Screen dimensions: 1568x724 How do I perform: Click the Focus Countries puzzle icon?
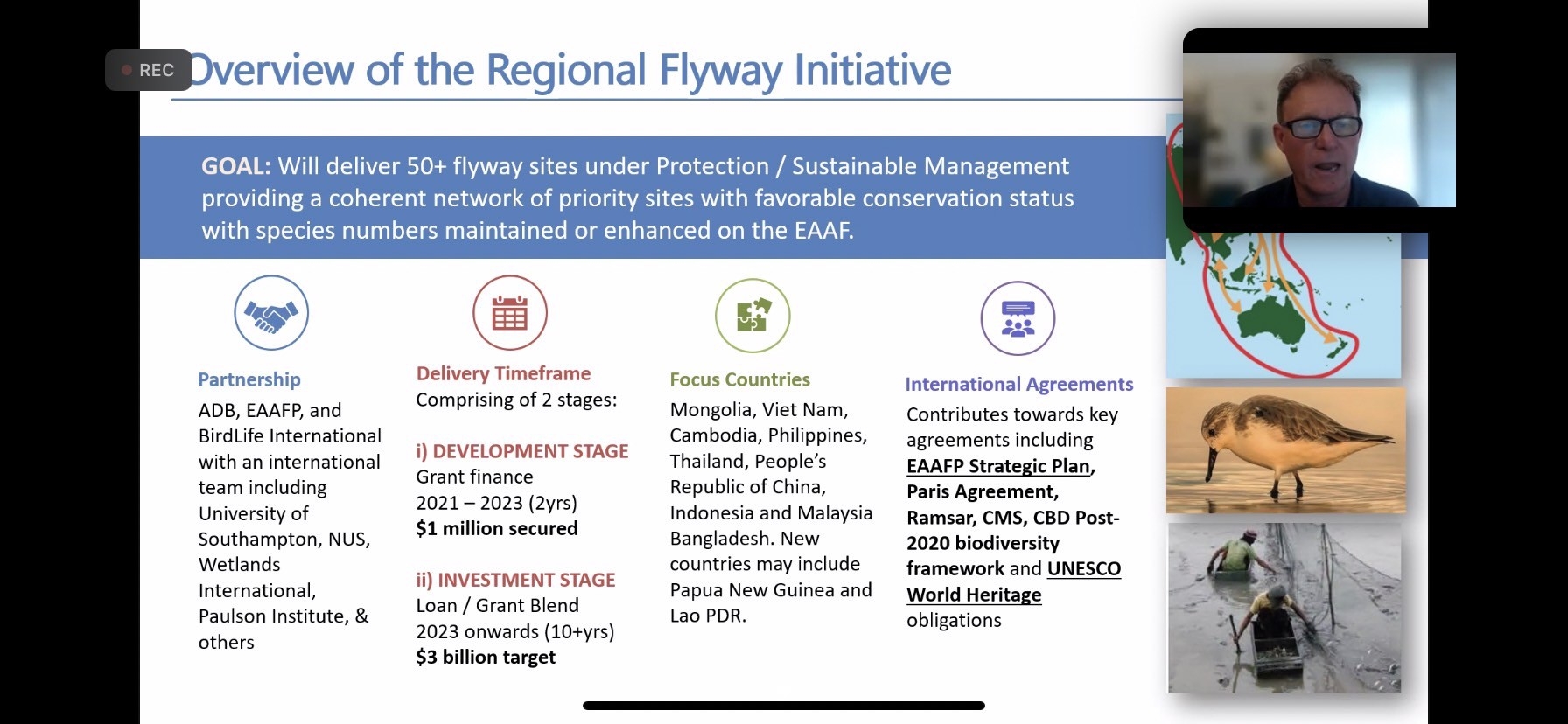pyautogui.click(x=752, y=316)
